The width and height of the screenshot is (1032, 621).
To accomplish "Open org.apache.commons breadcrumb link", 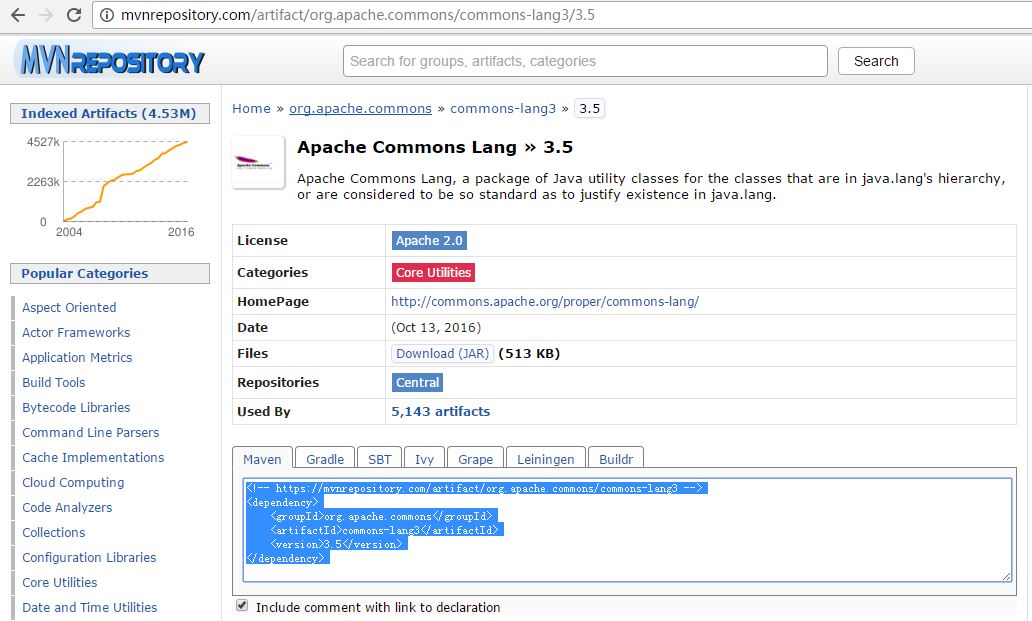I will coord(361,109).
